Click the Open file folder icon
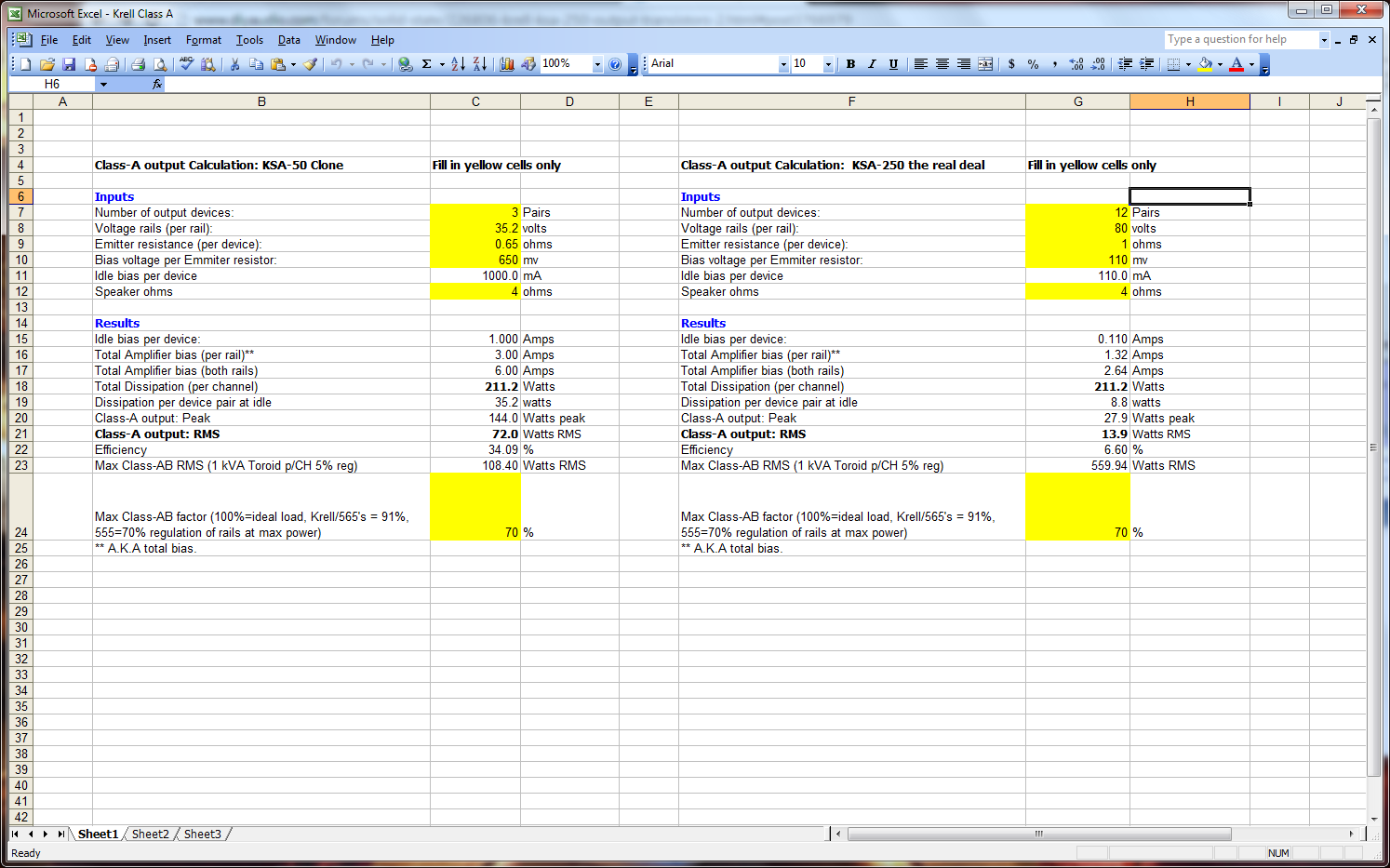 click(x=47, y=64)
